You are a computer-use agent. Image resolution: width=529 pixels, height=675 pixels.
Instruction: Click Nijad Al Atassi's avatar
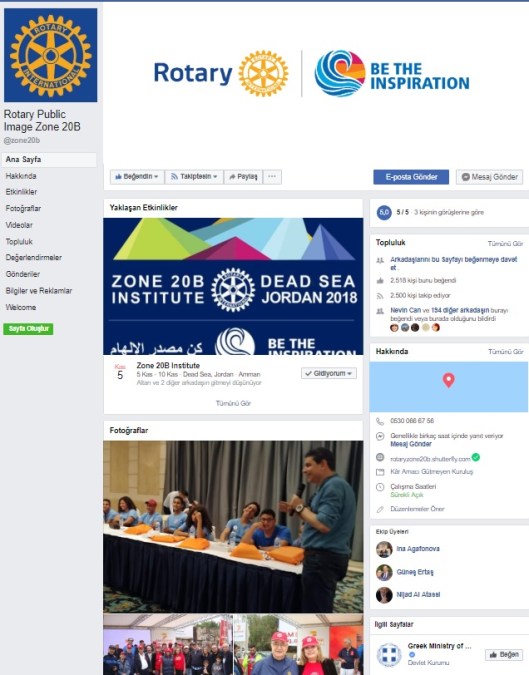coord(384,595)
